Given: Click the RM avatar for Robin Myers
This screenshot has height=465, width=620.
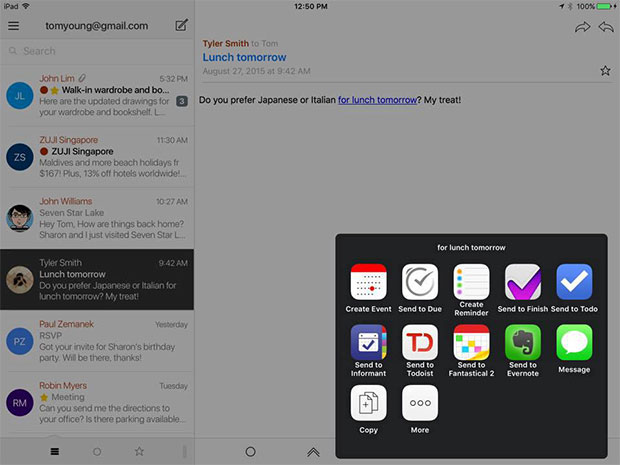Looking at the screenshot, I should pyautogui.click(x=19, y=403).
